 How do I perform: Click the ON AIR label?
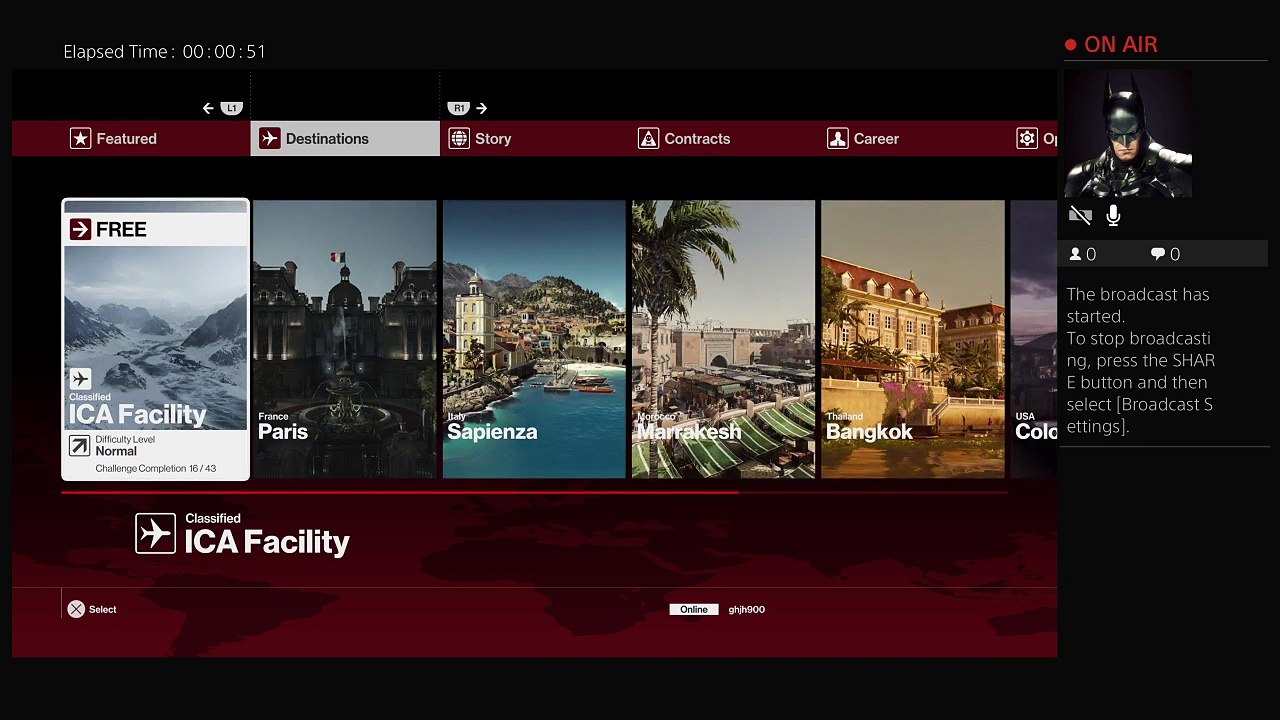pyautogui.click(x=1121, y=45)
